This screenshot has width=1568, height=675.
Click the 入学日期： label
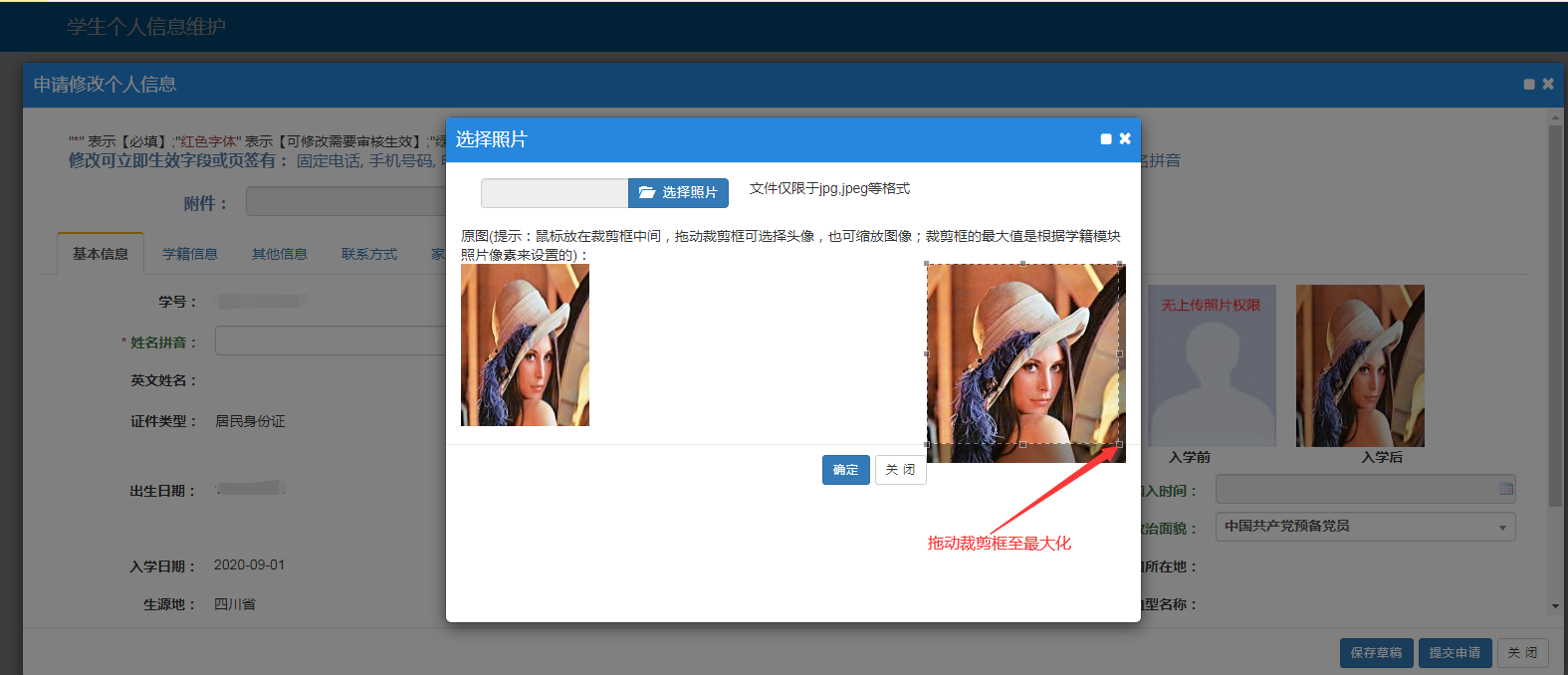[163, 566]
